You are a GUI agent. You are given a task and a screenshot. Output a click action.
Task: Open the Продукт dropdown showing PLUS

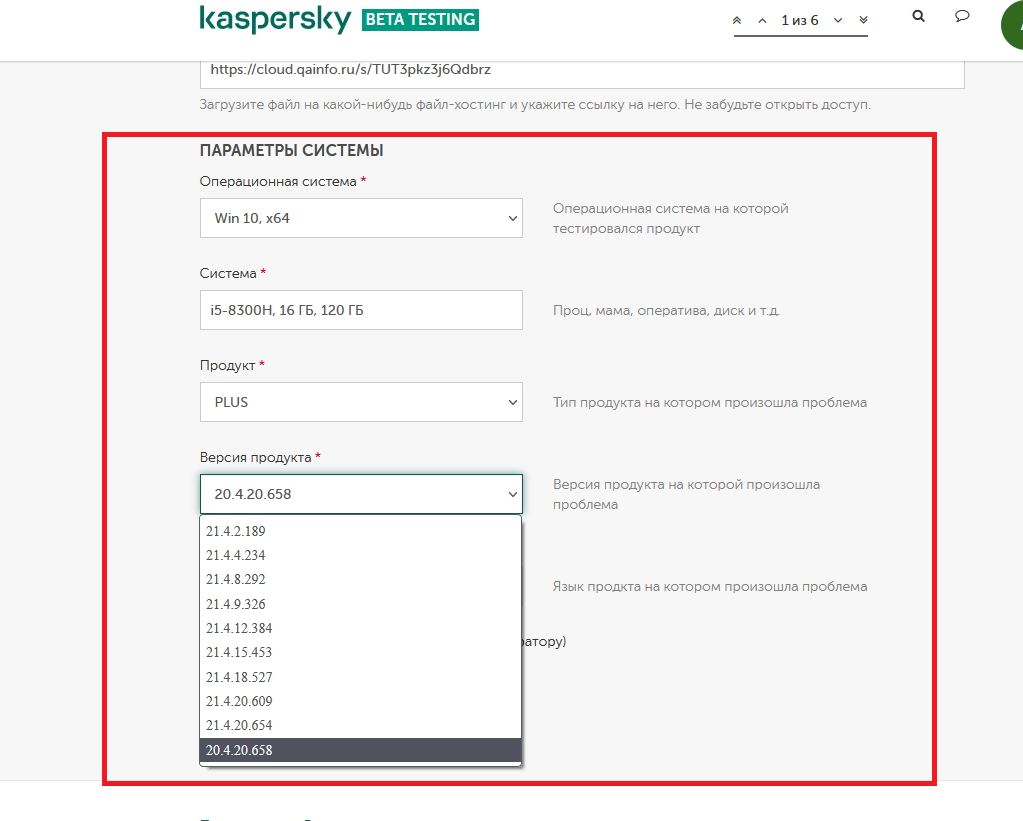[x=361, y=402]
